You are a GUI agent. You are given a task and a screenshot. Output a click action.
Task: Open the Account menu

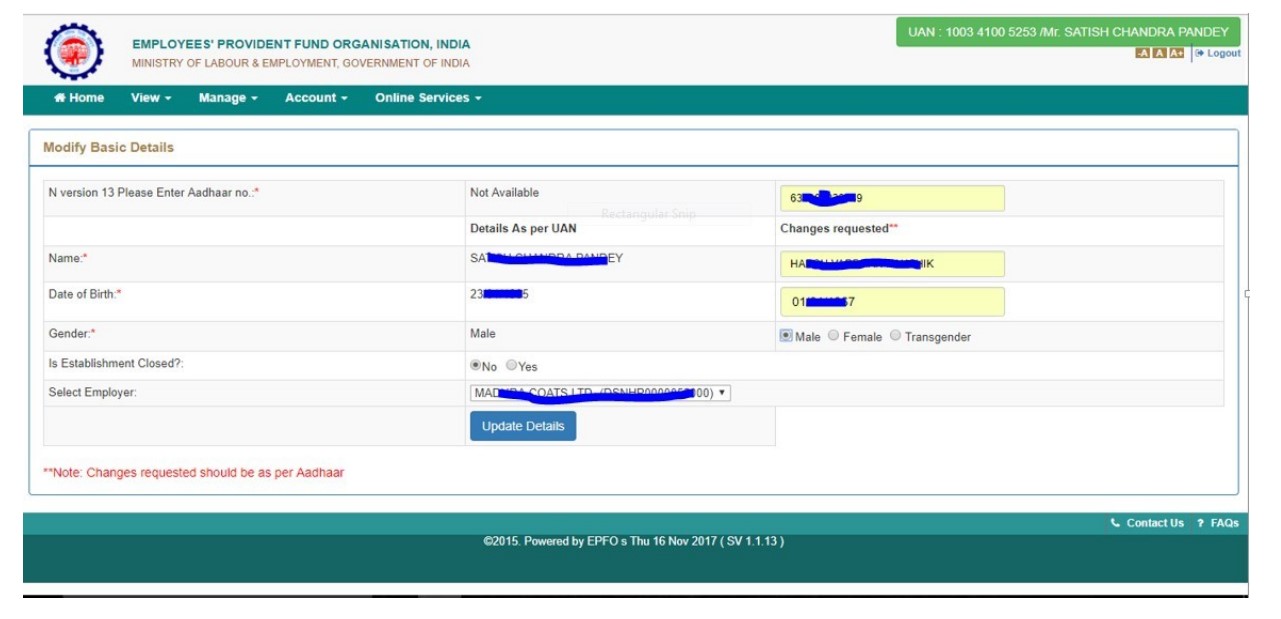coord(316,98)
